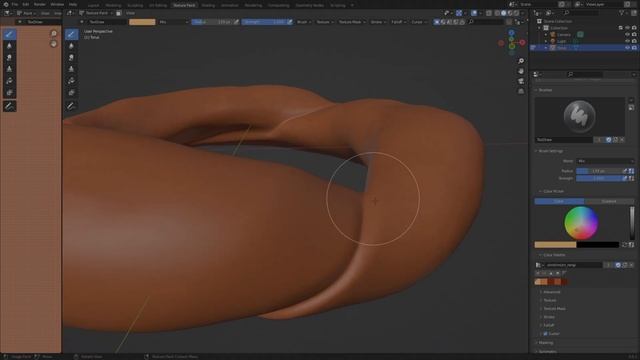Toggle the camera view icon in viewport
640x360 pixels.
click(x=521, y=81)
